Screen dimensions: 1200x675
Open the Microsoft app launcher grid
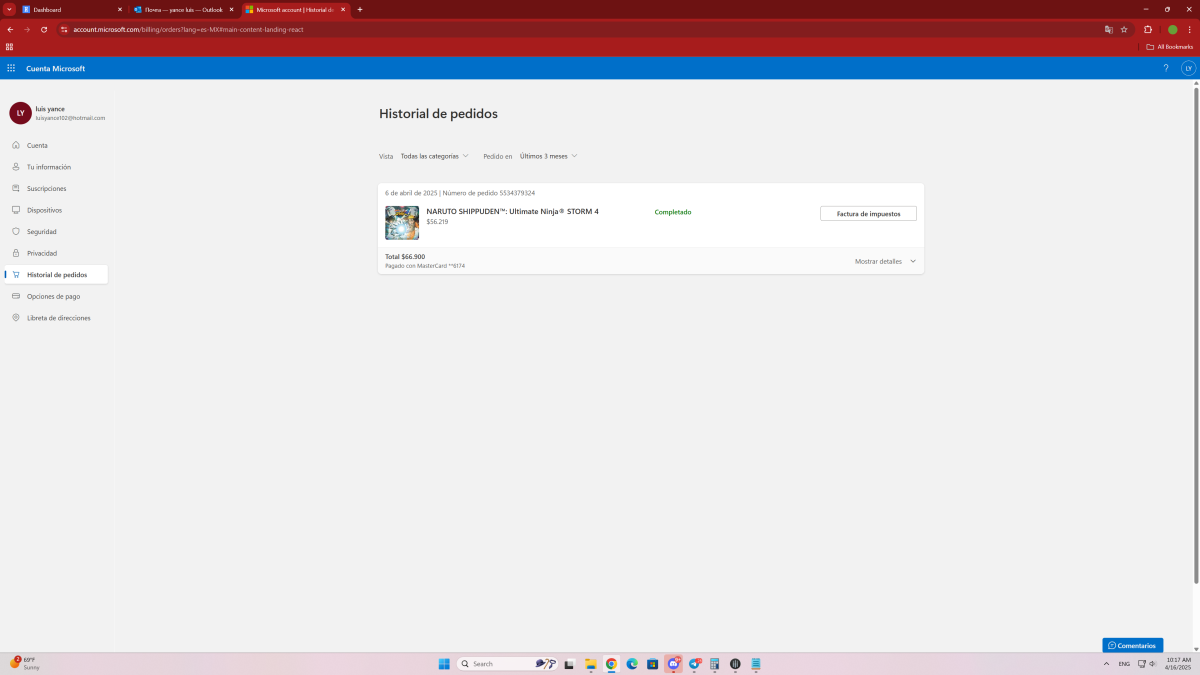tap(11, 68)
